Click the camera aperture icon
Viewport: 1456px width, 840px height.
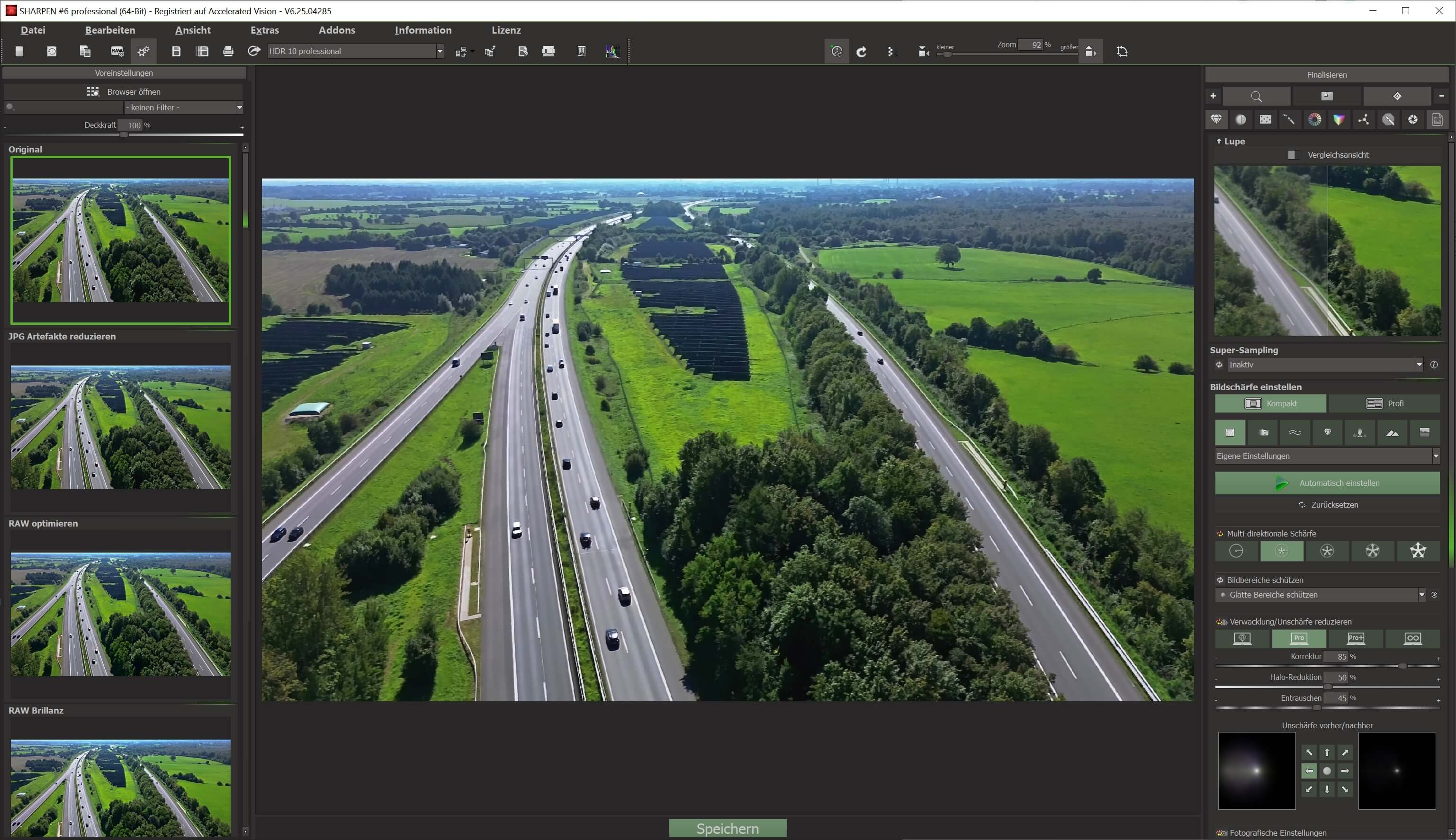click(1413, 119)
